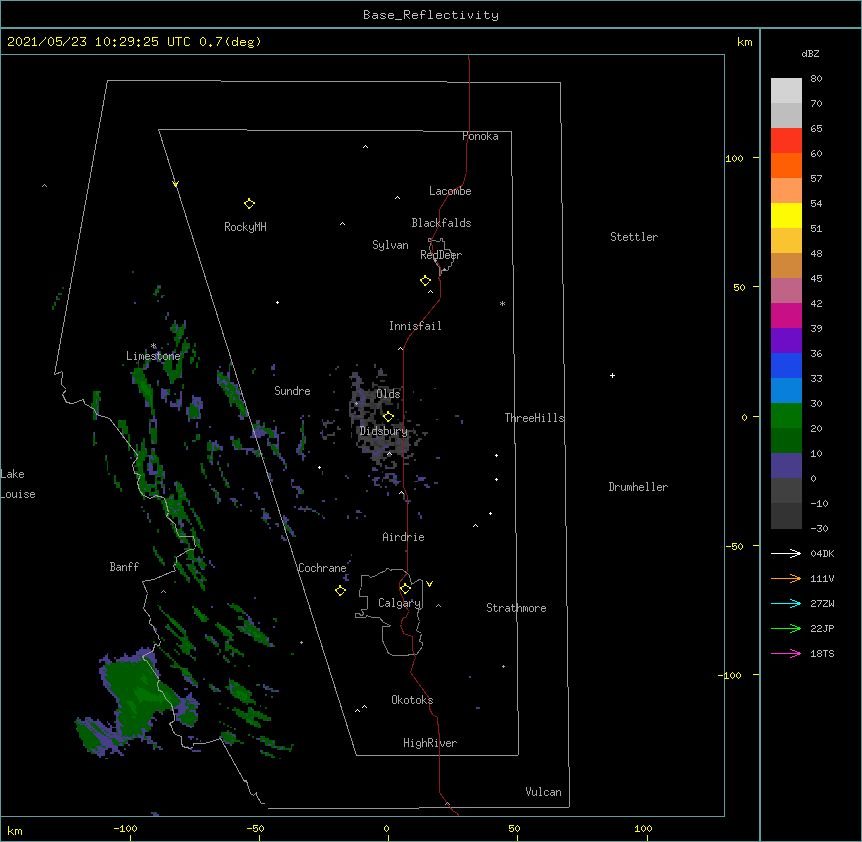
Task: Click the white plus marker below Stettler
Action: pyautogui.click(x=612, y=375)
